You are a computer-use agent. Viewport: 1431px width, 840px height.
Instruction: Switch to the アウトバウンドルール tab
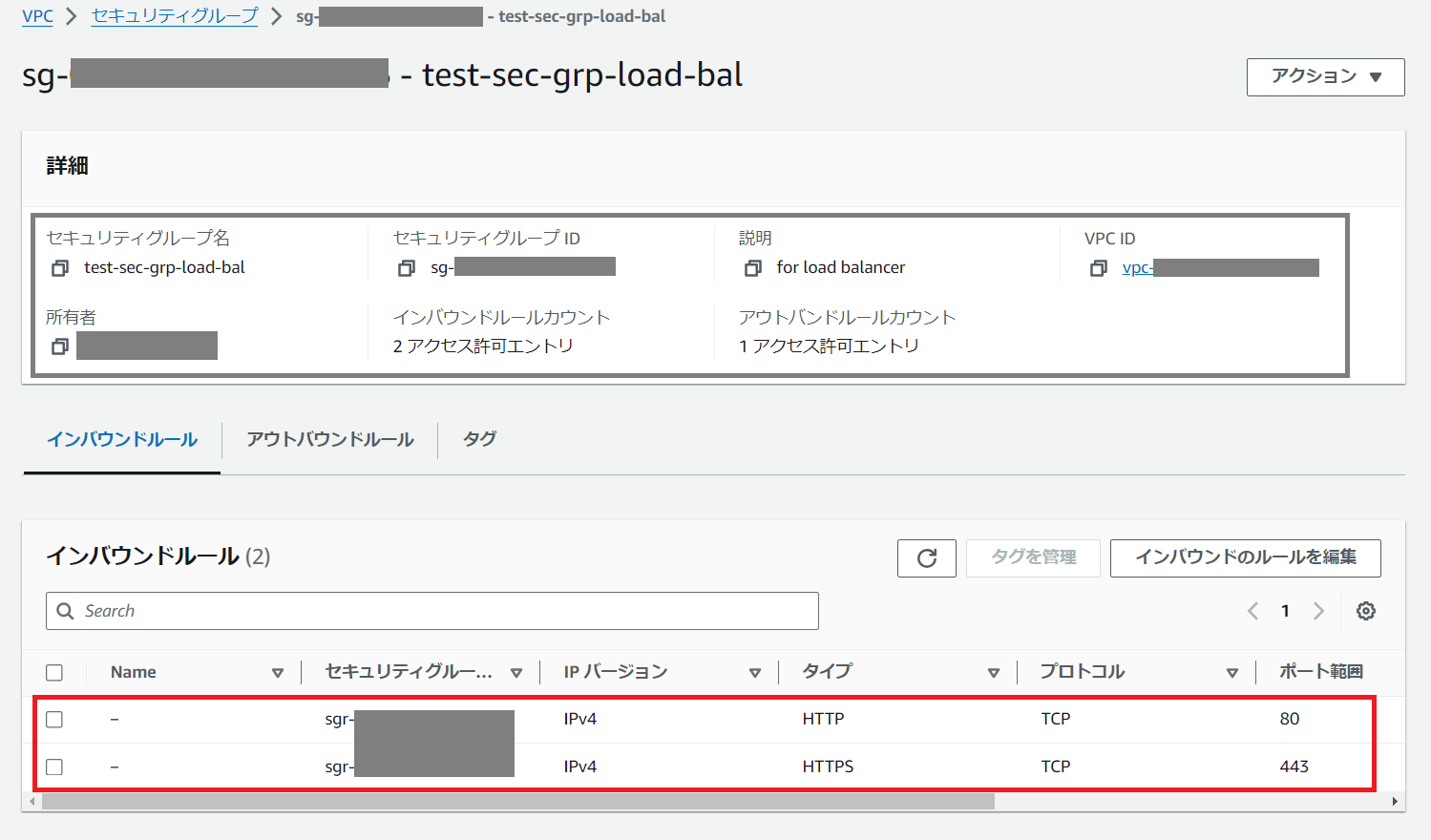coord(329,440)
